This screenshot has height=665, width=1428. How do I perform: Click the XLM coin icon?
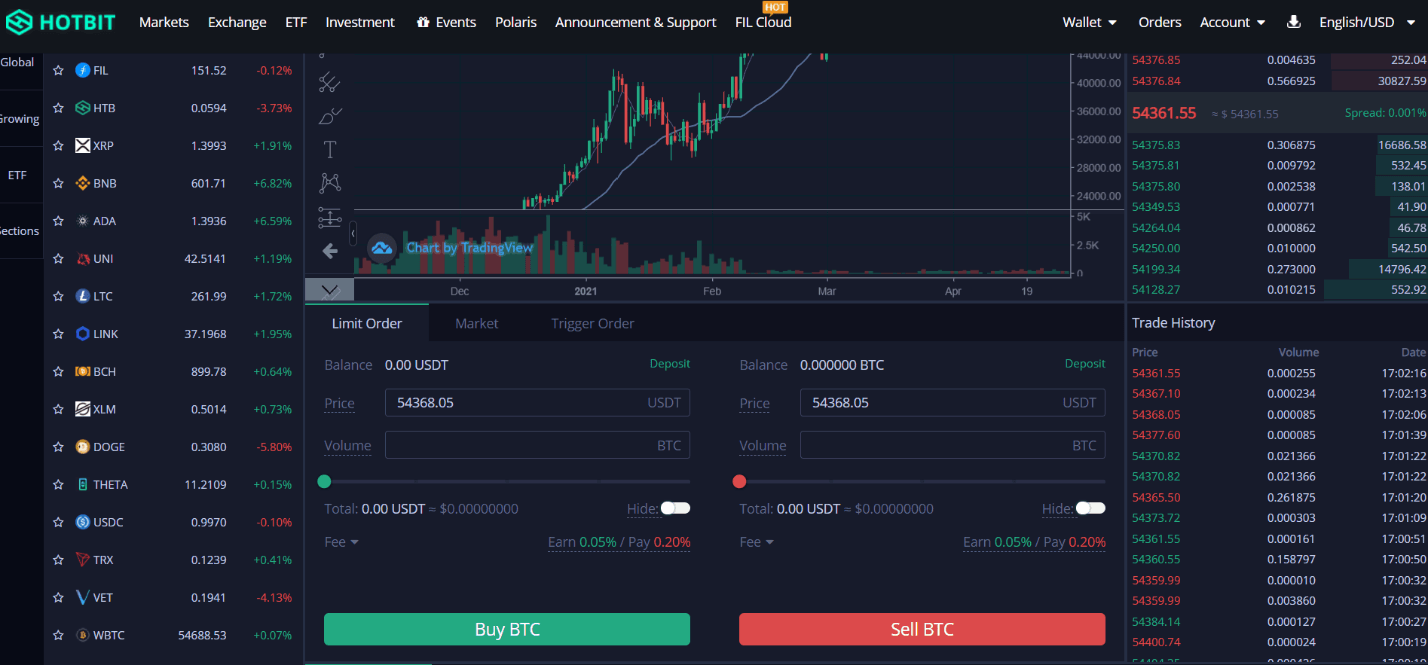tap(83, 409)
